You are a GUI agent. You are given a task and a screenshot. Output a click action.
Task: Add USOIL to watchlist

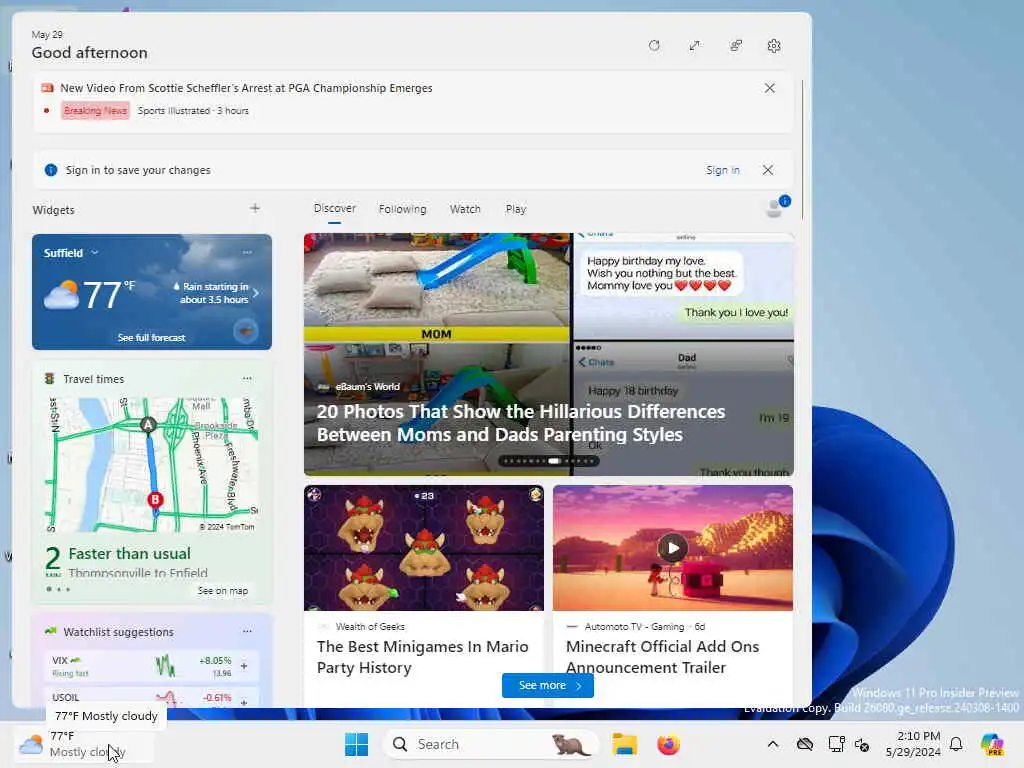pos(244,701)
